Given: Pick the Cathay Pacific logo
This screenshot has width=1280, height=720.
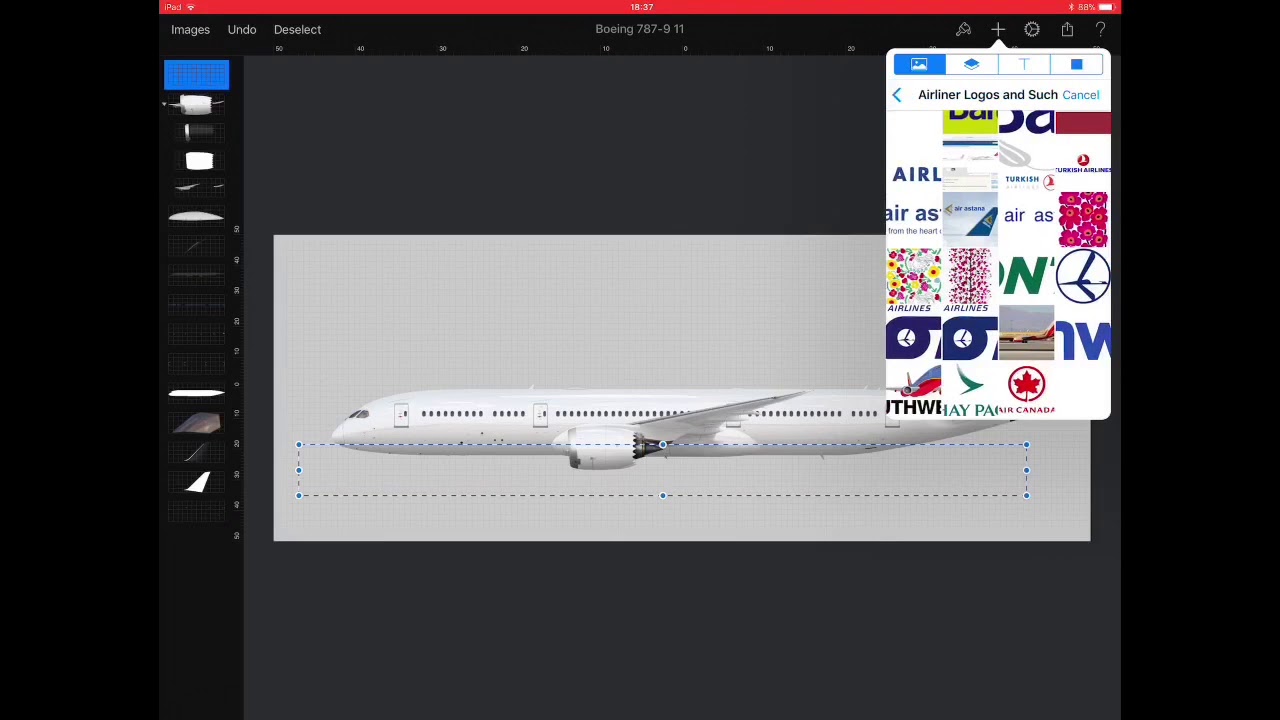Looking at the screenshot, I should coord(970,390).
